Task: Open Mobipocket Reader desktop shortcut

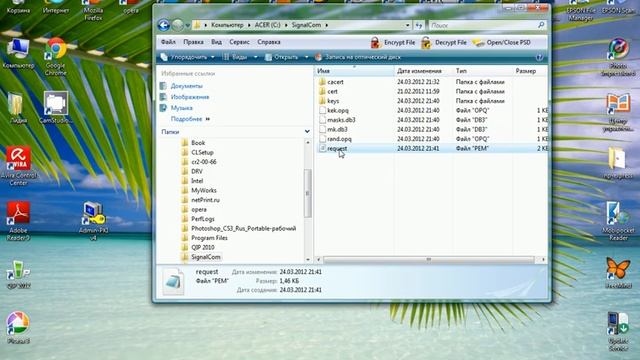Action: [x=618, y=221]
